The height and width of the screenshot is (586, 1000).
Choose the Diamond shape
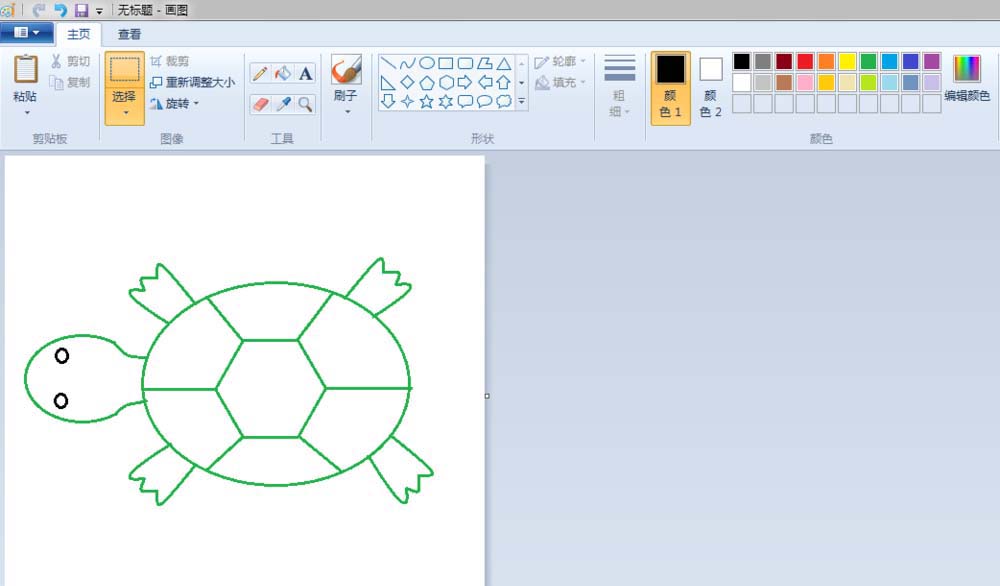point(407,82)
